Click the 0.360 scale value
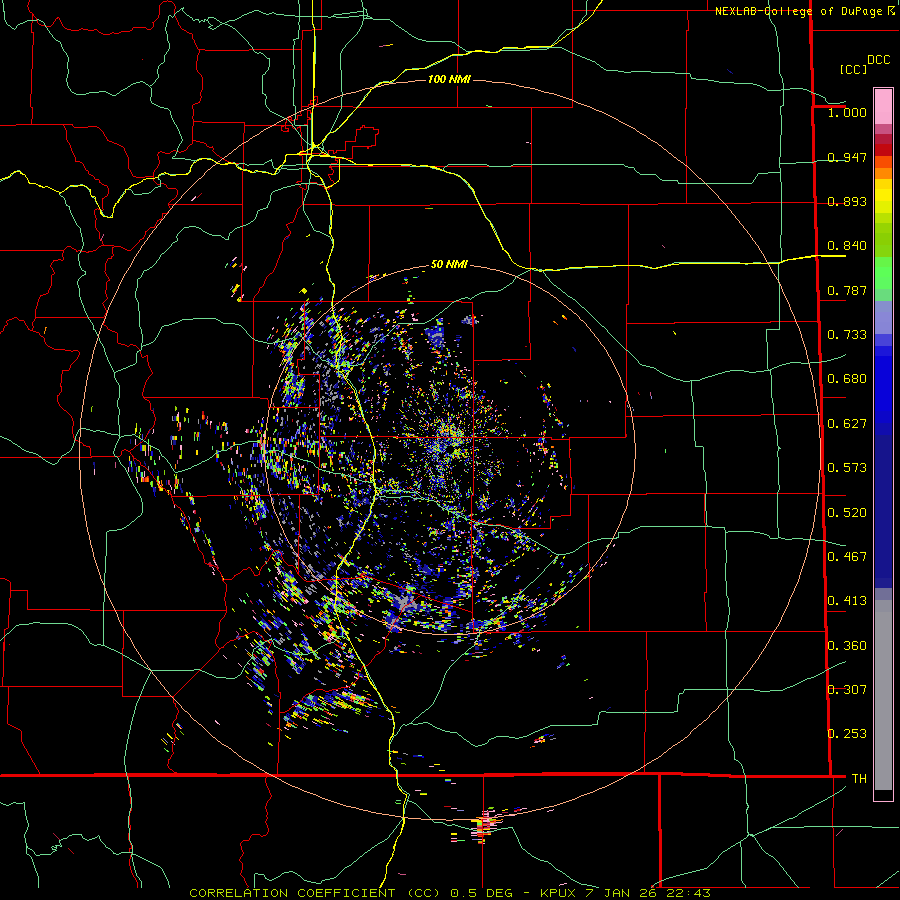This screenshot has width=900, height=900. (847, 646)
